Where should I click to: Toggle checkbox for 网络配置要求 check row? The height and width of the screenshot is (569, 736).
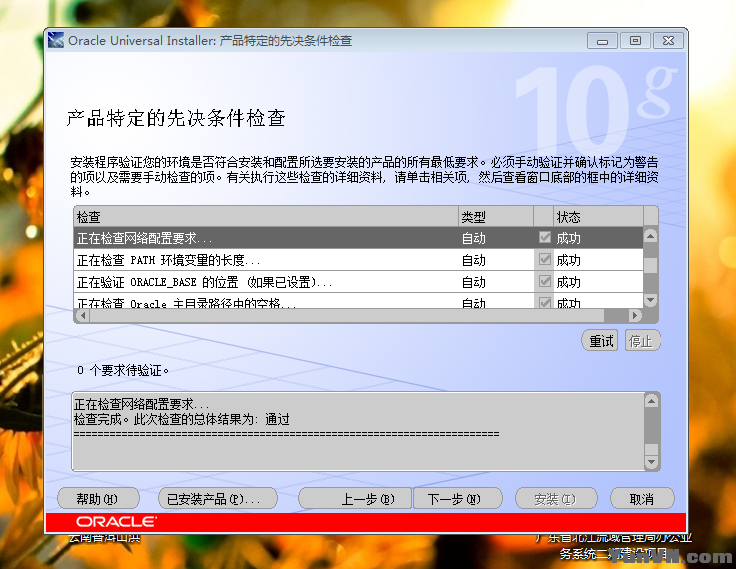point(544,238)
